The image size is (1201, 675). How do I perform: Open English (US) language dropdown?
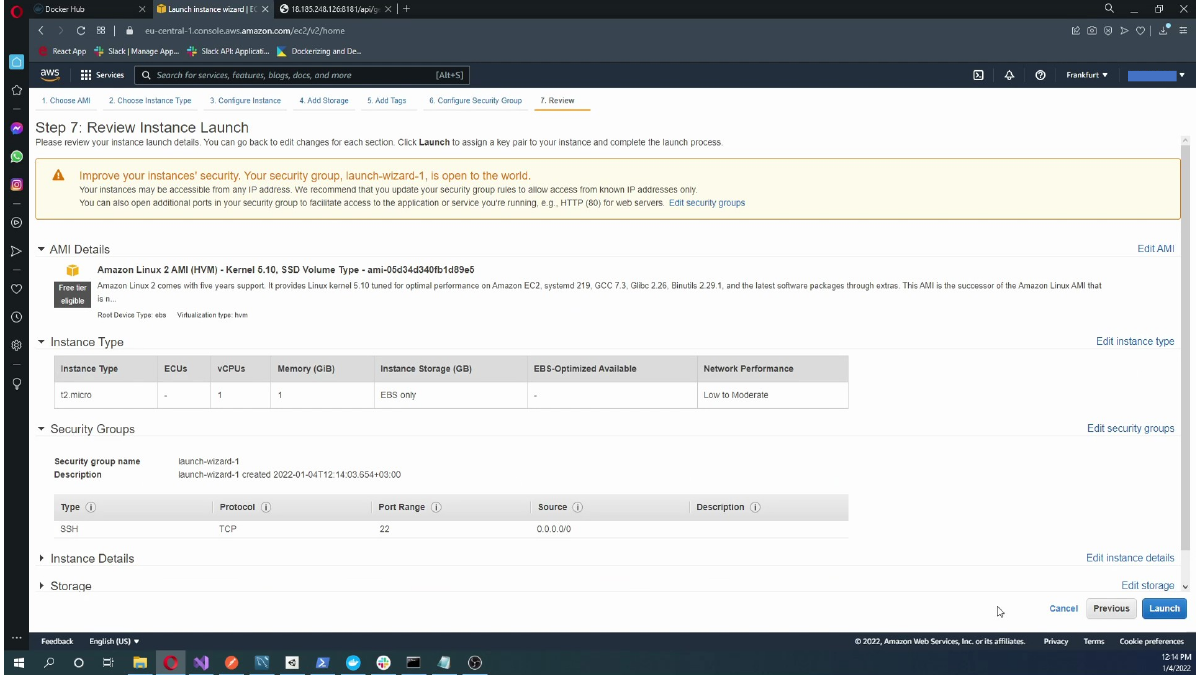coord(114,642)
